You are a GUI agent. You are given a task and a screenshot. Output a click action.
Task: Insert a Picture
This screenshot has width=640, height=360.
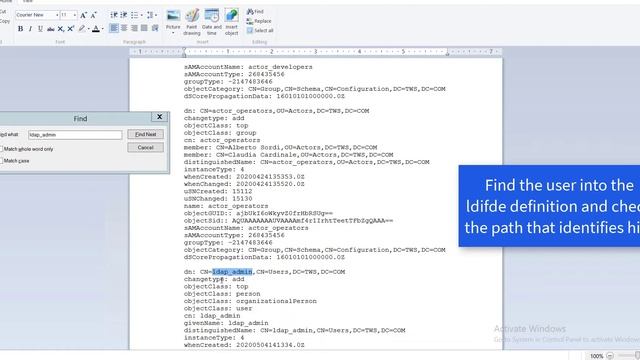pos(173,20)
